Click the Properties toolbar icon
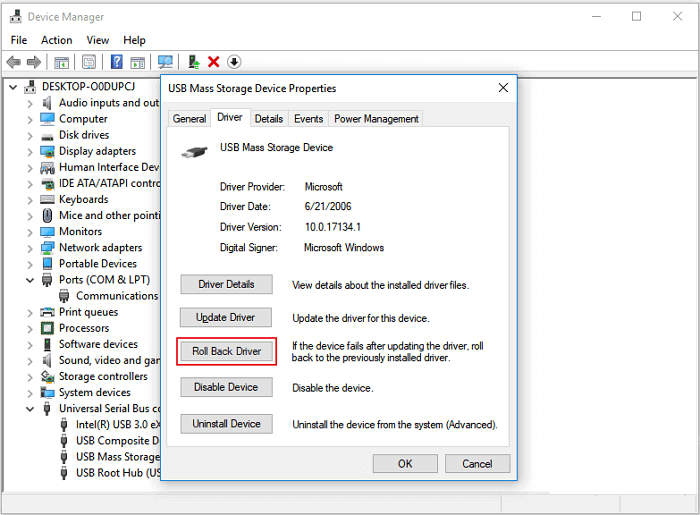Image resolution: width=700 pixels, height=515 pixels. click(x=89, y=62)
